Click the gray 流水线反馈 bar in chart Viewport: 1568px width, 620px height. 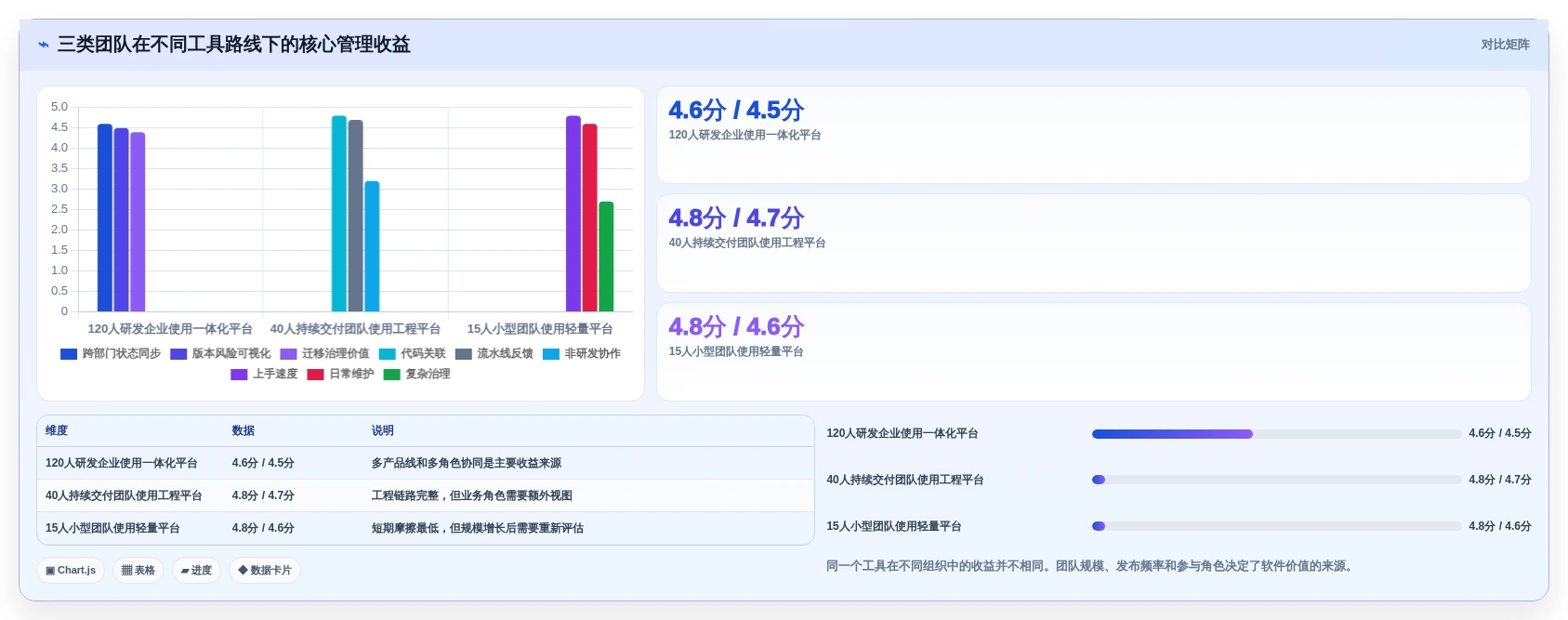[x=356, y=216]
